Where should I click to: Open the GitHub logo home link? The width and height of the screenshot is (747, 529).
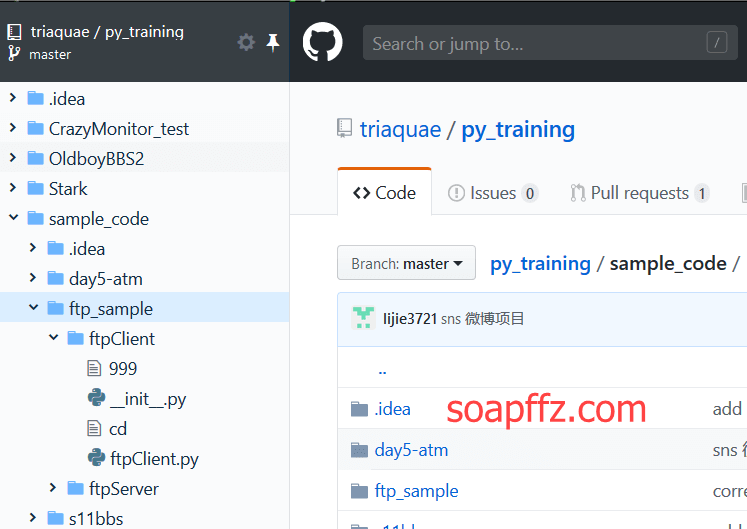(323, 42)
